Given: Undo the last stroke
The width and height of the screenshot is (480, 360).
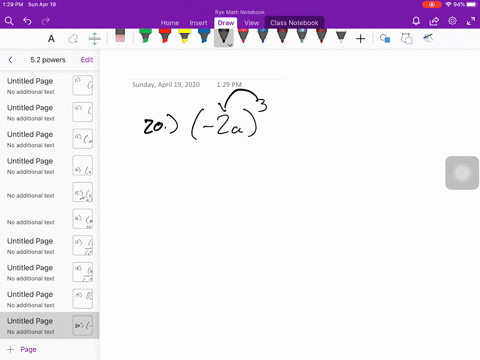Looking at the screenshot, I should coord(27,21).
